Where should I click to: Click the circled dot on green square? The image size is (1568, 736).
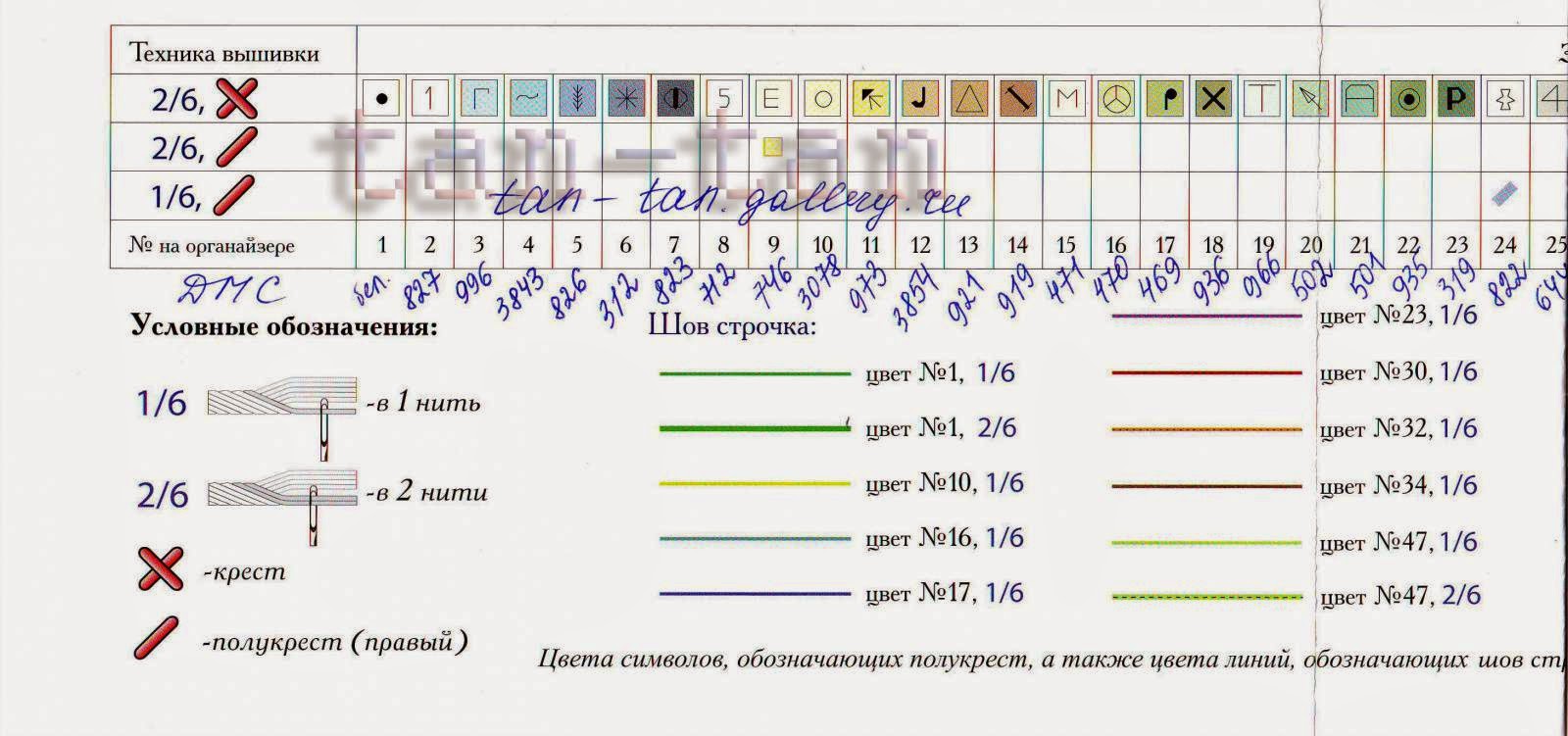(x=1408, y=98)
